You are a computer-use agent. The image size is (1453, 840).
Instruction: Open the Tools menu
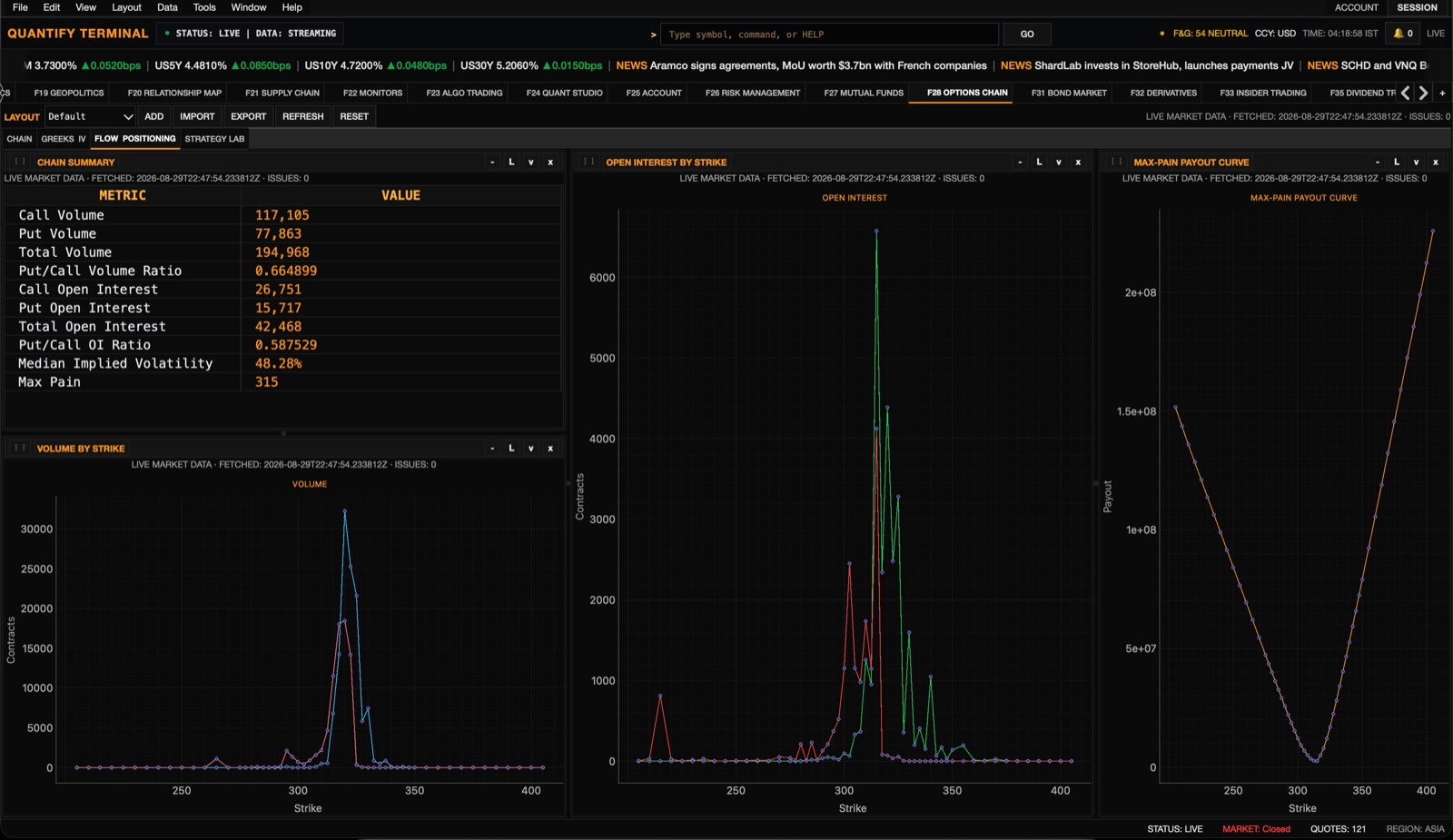point(204,7)
